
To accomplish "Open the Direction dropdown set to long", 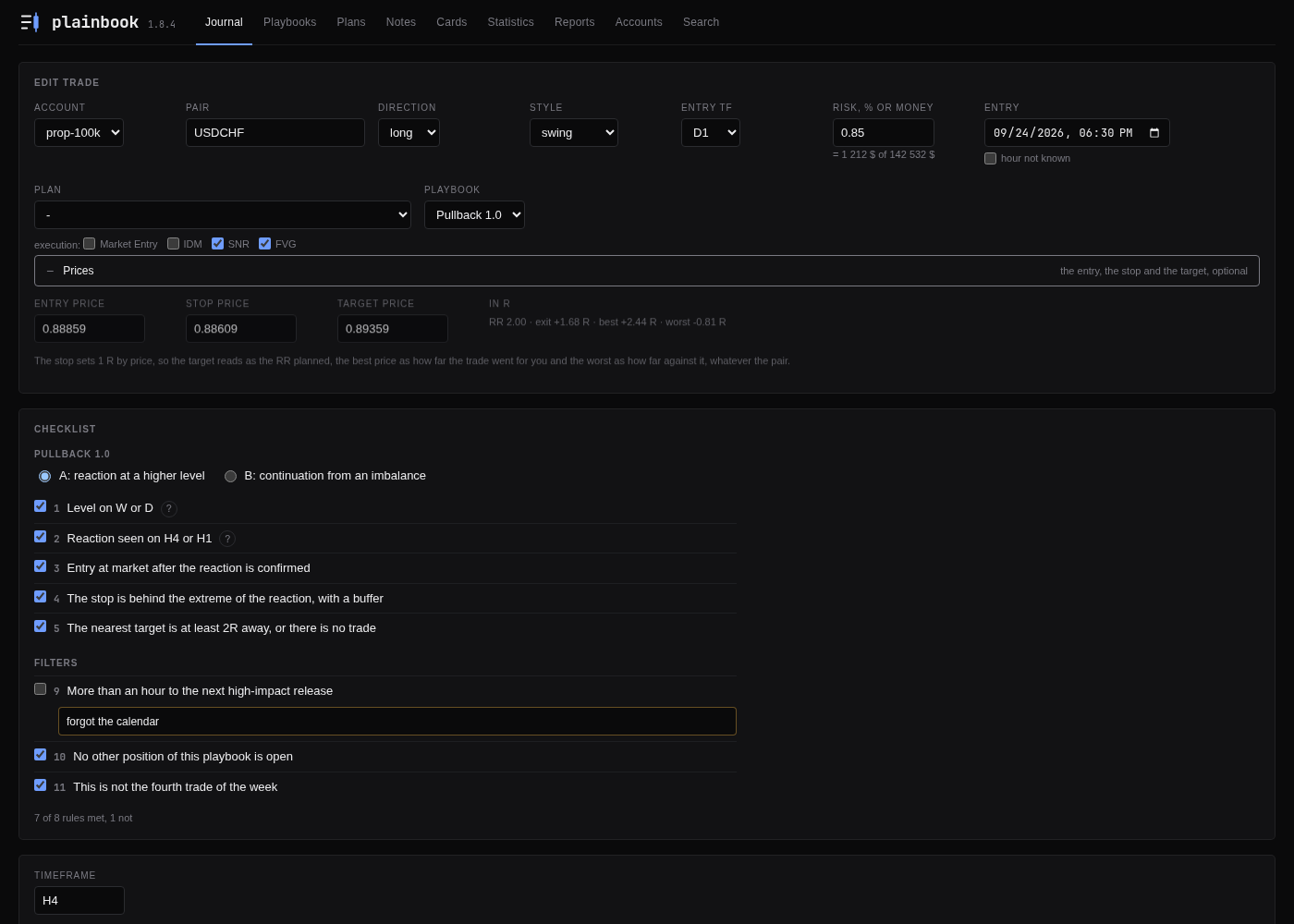I will click(x=409, y=133).
